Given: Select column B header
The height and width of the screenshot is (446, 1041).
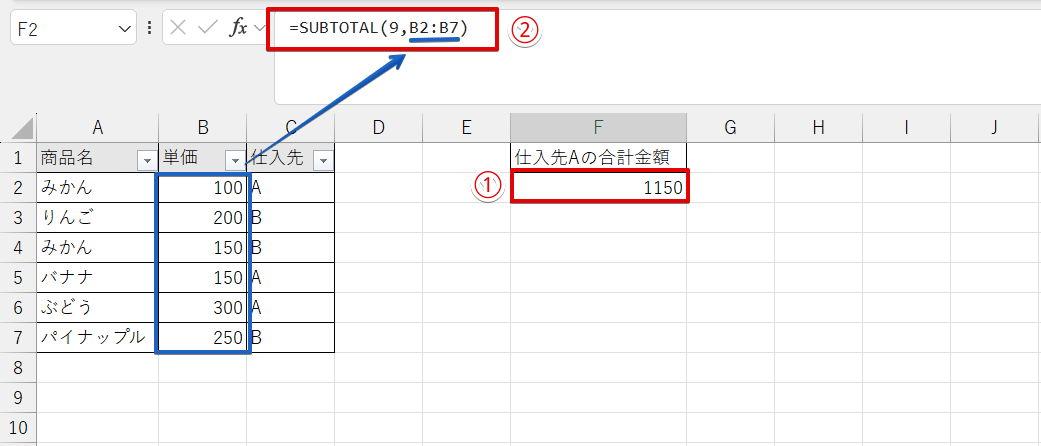Looking at the screenshot, I should click(x=202, y=127).
